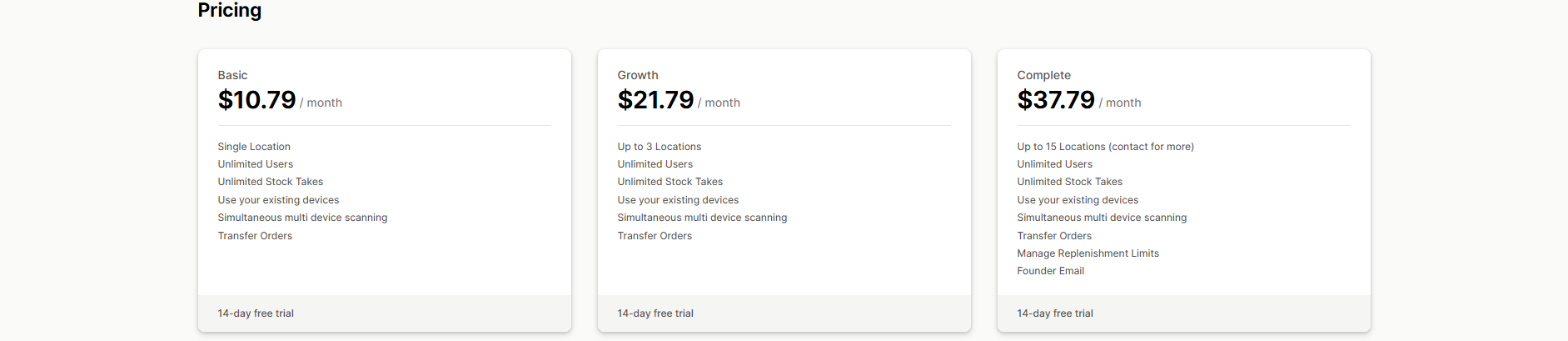Select the Complete plan title

click(x=1043, y=75)
